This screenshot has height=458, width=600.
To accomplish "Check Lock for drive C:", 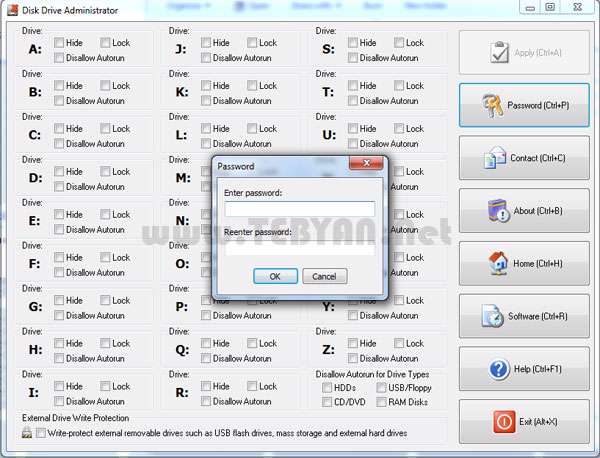I will click(105, 128).
